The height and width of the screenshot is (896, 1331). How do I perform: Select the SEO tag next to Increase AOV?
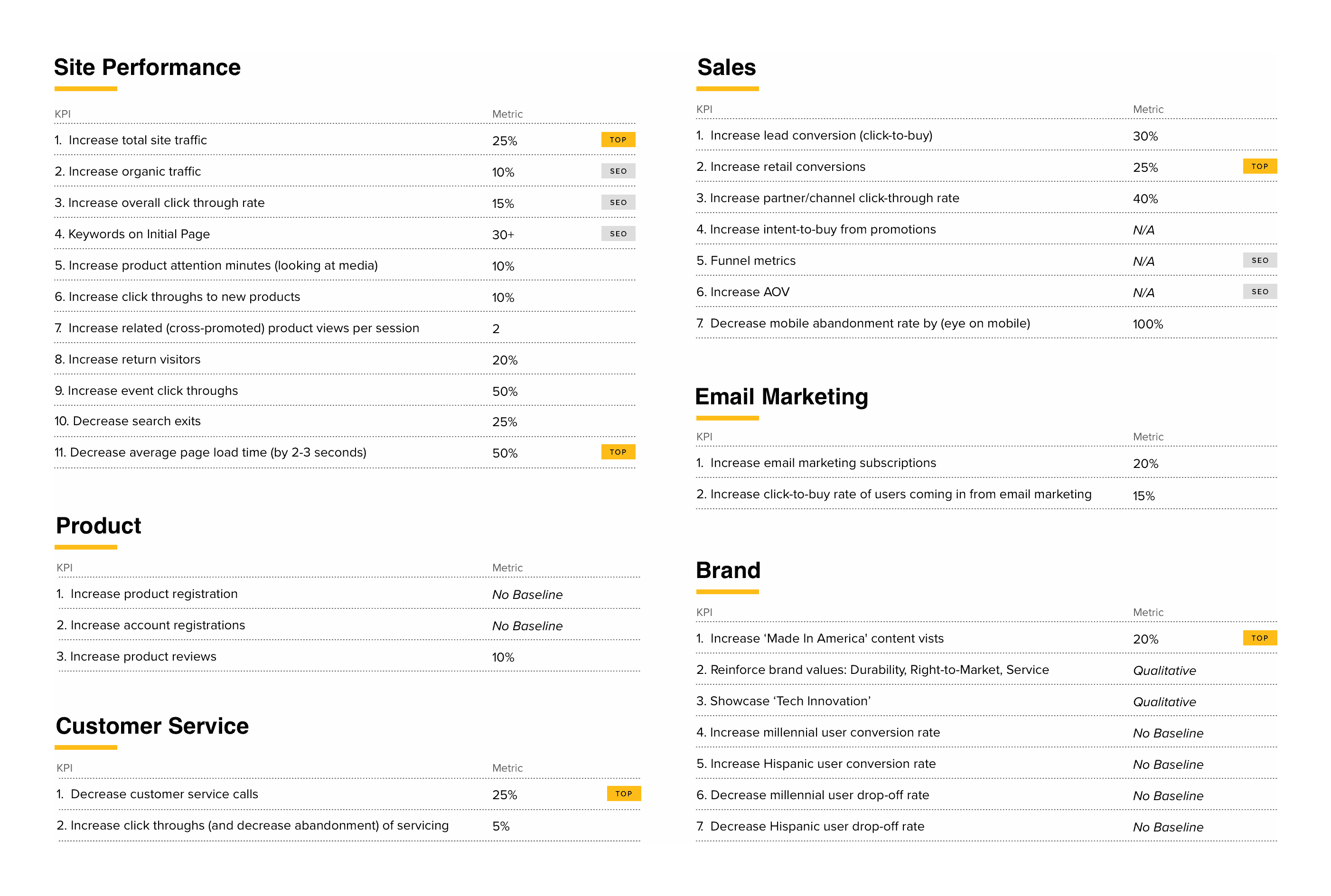pyautogui.click(x=1259, y=292)
